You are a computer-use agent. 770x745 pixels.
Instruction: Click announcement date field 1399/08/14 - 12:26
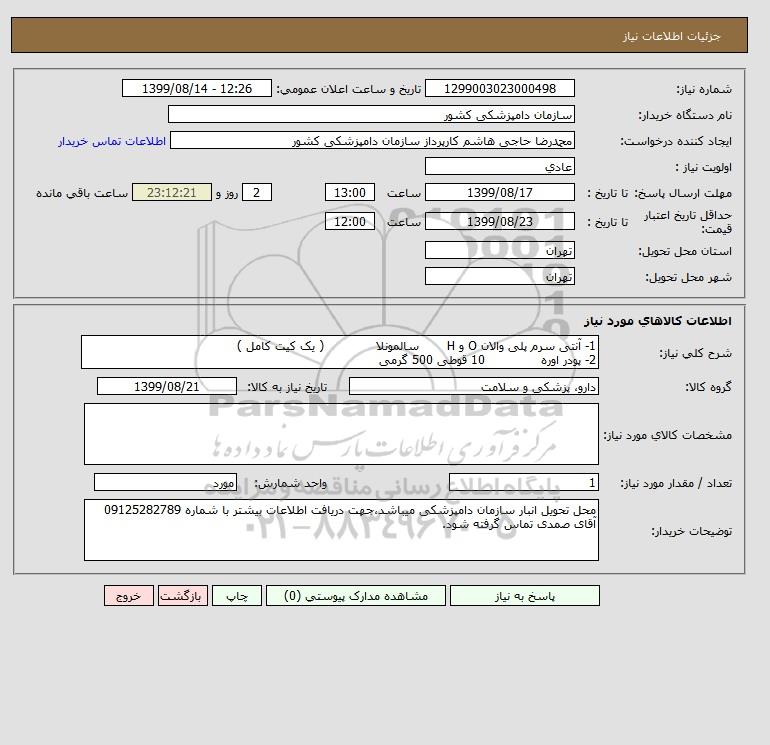click(196, 88)
